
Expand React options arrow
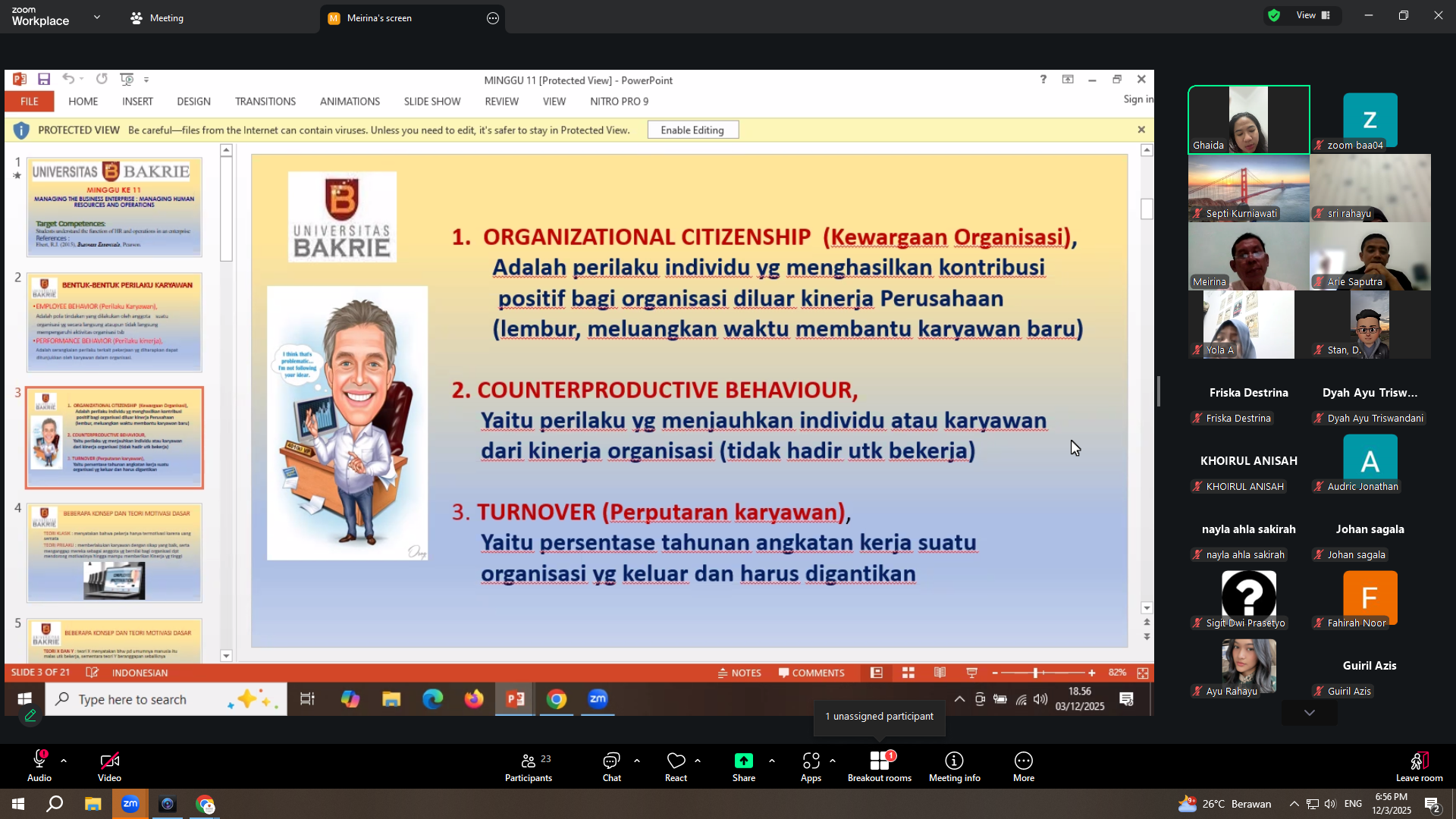698,761
